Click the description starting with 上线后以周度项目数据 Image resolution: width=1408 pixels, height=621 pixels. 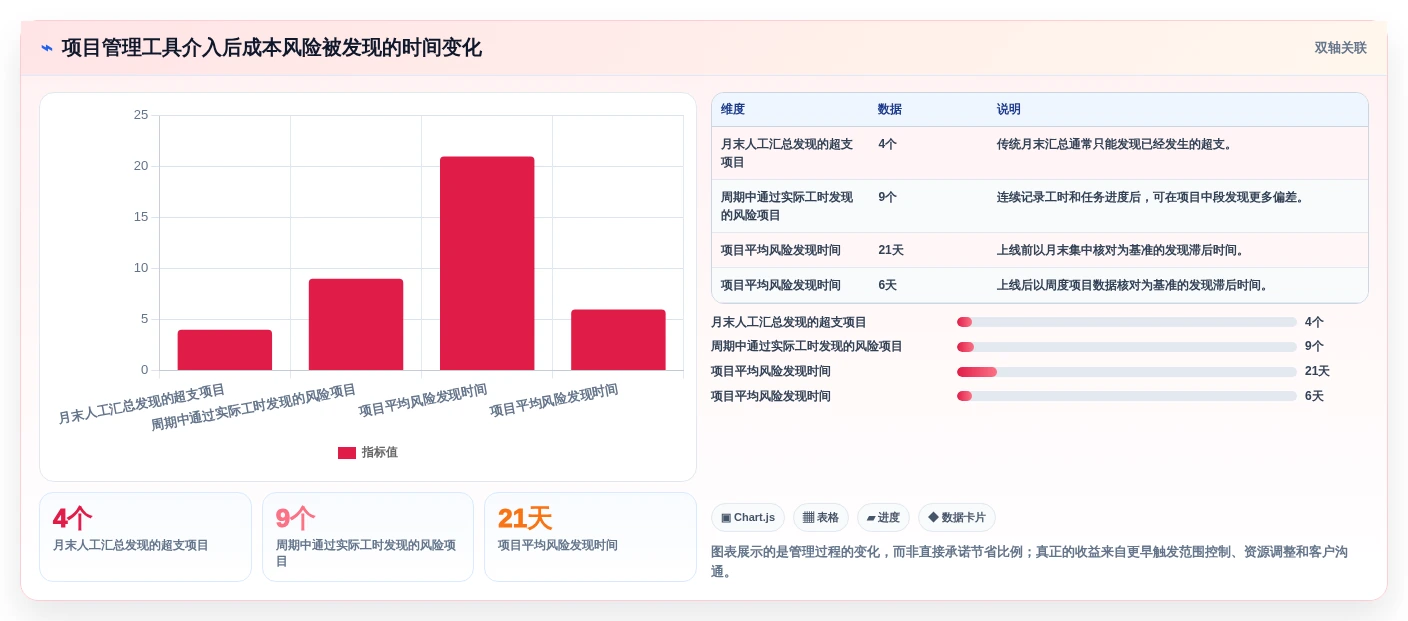coord(1135,285)
